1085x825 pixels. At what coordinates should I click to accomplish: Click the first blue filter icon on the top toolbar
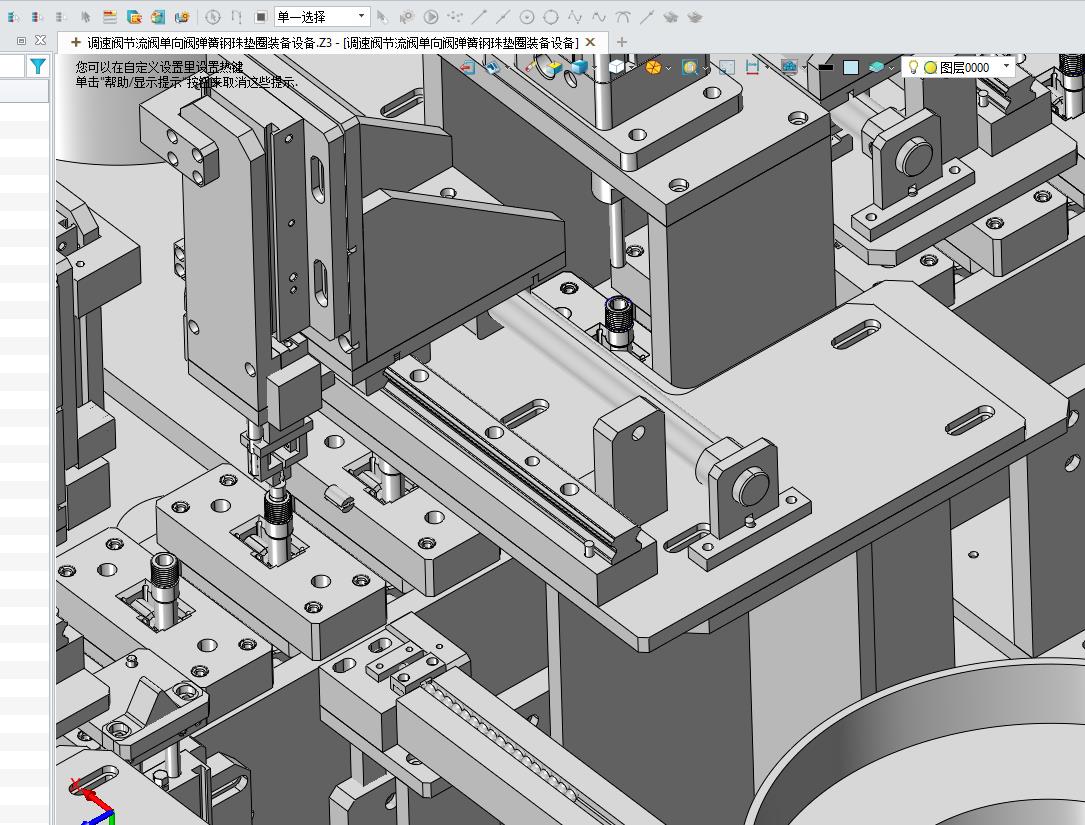point(13,17)
